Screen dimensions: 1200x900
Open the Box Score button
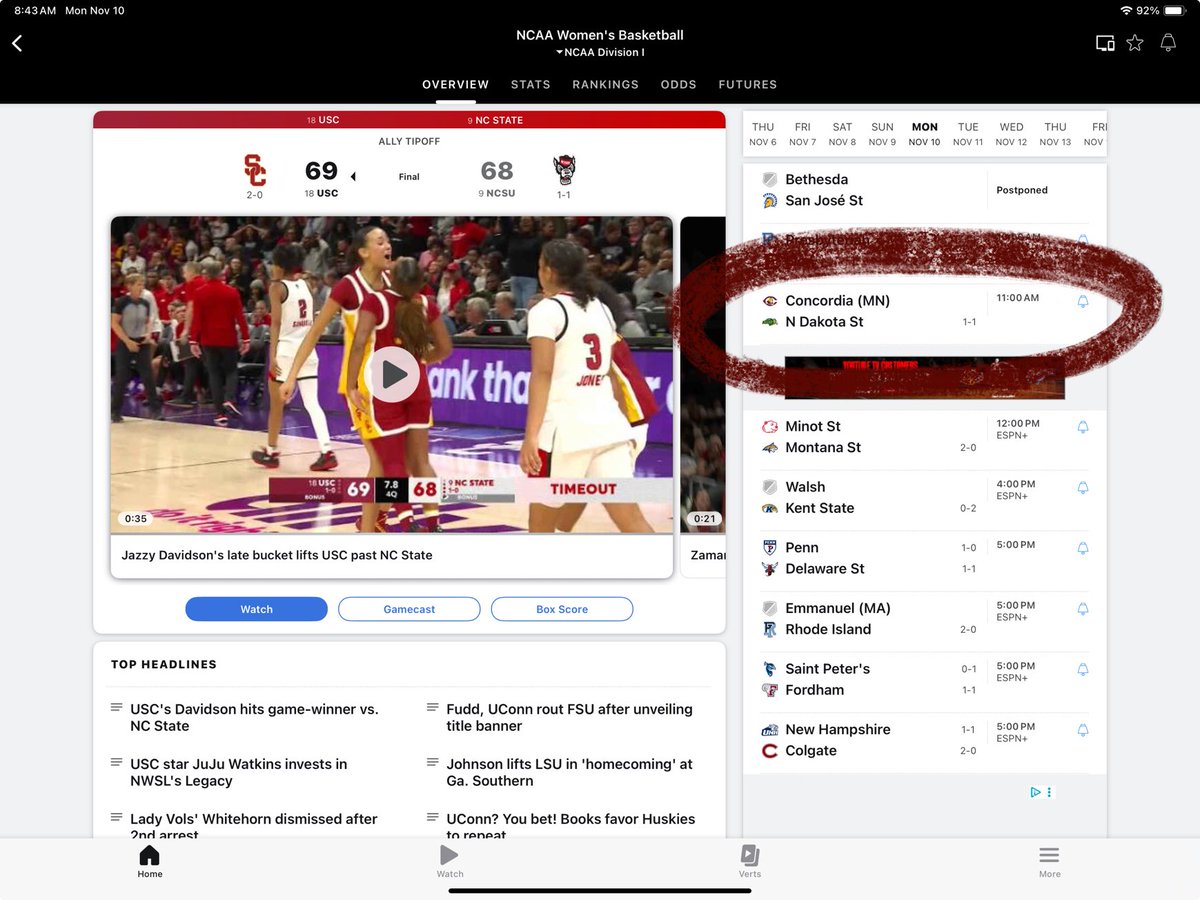coord(562,609)
